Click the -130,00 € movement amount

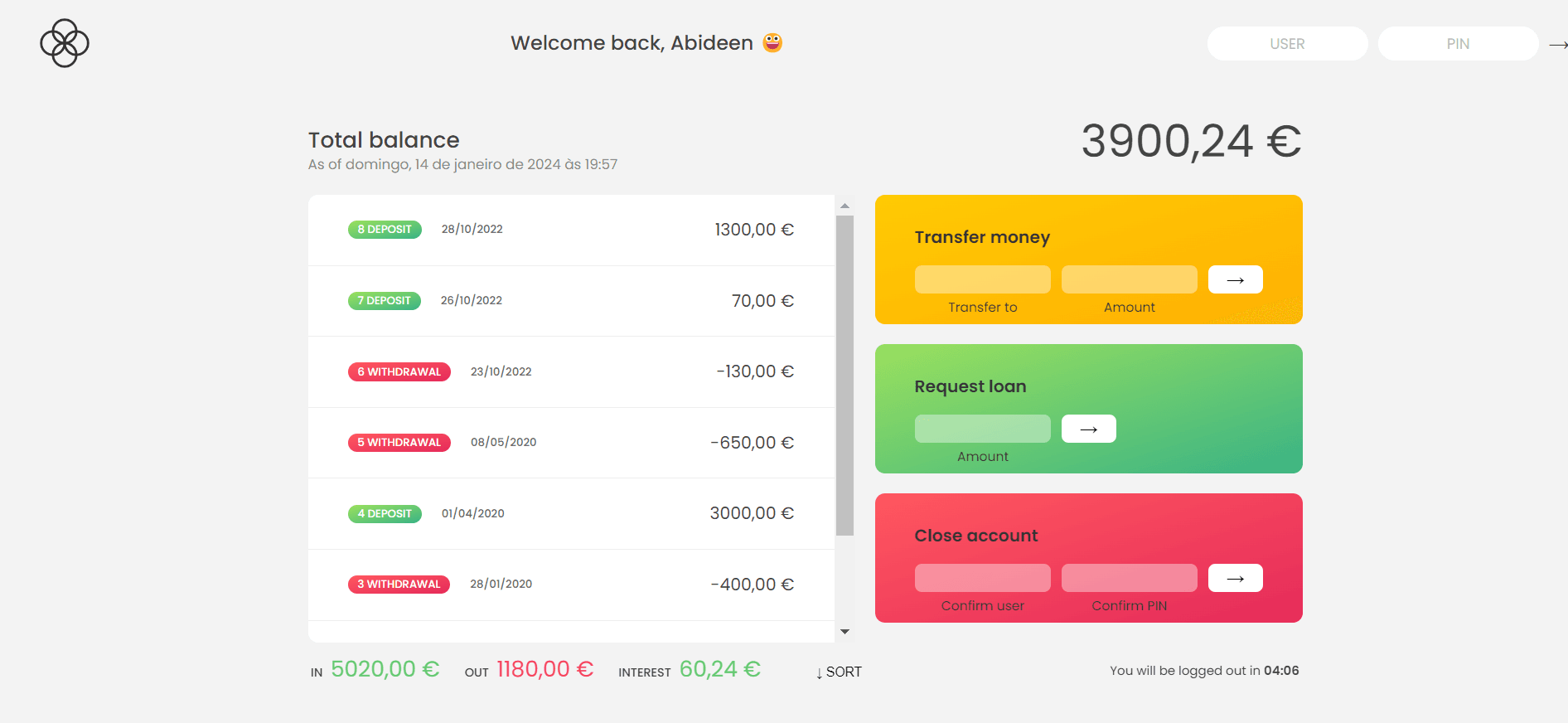coord(755,371)
